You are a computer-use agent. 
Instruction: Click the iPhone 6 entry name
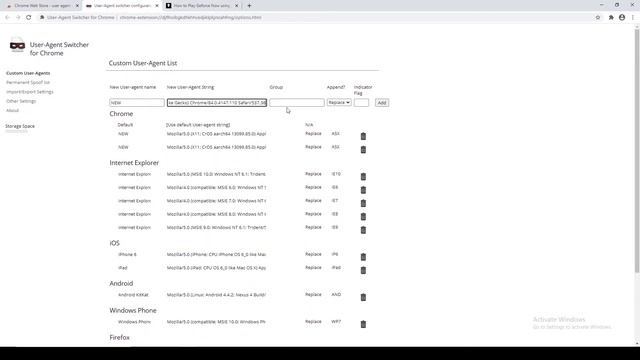(x=127, y=254)
